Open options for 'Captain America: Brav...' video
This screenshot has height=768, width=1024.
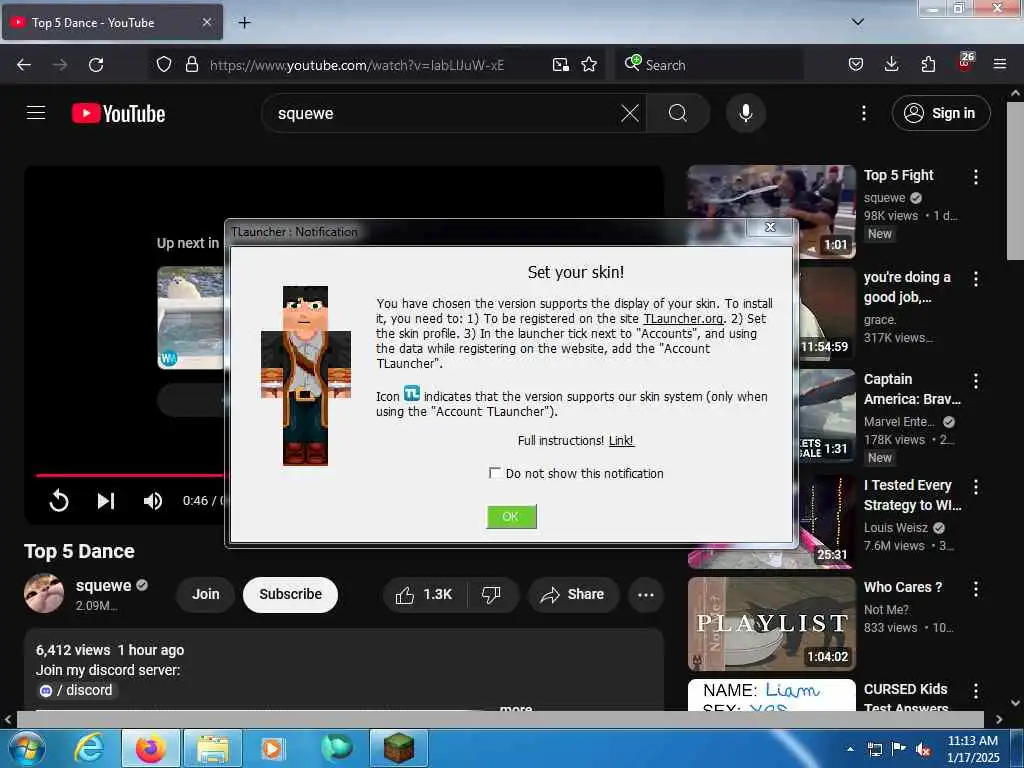coord(976,381)
